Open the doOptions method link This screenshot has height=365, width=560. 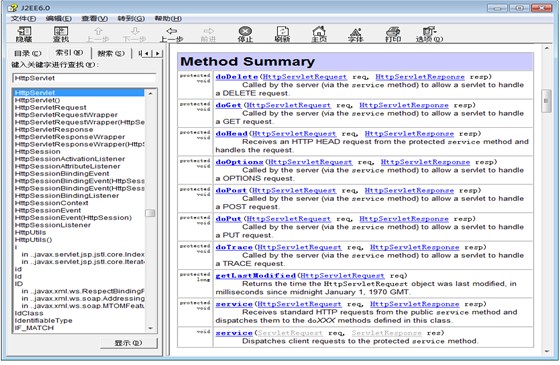point(239,162)
